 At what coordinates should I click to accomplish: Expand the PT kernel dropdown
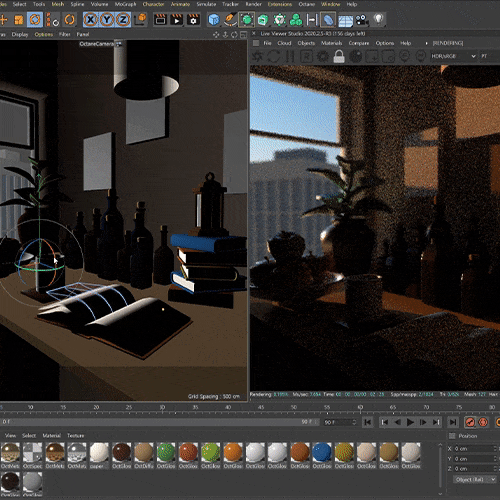coord(489,56)
